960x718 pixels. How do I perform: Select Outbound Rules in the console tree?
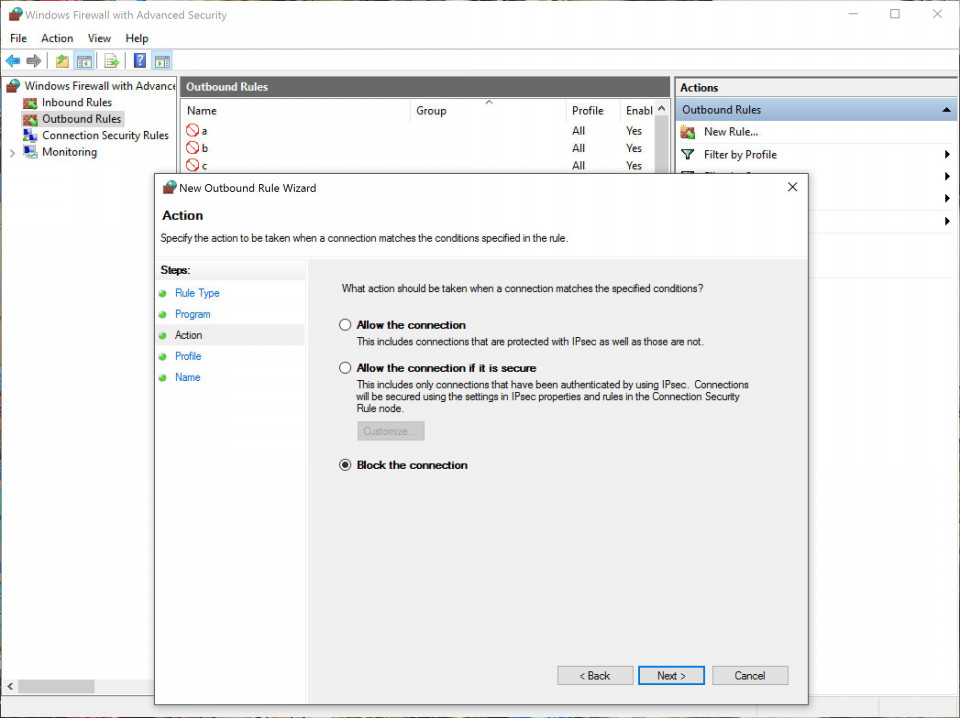point(81,119)
